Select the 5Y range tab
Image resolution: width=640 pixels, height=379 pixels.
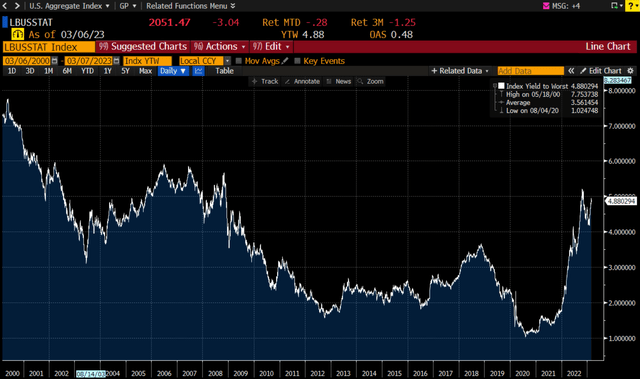point(125,71)
